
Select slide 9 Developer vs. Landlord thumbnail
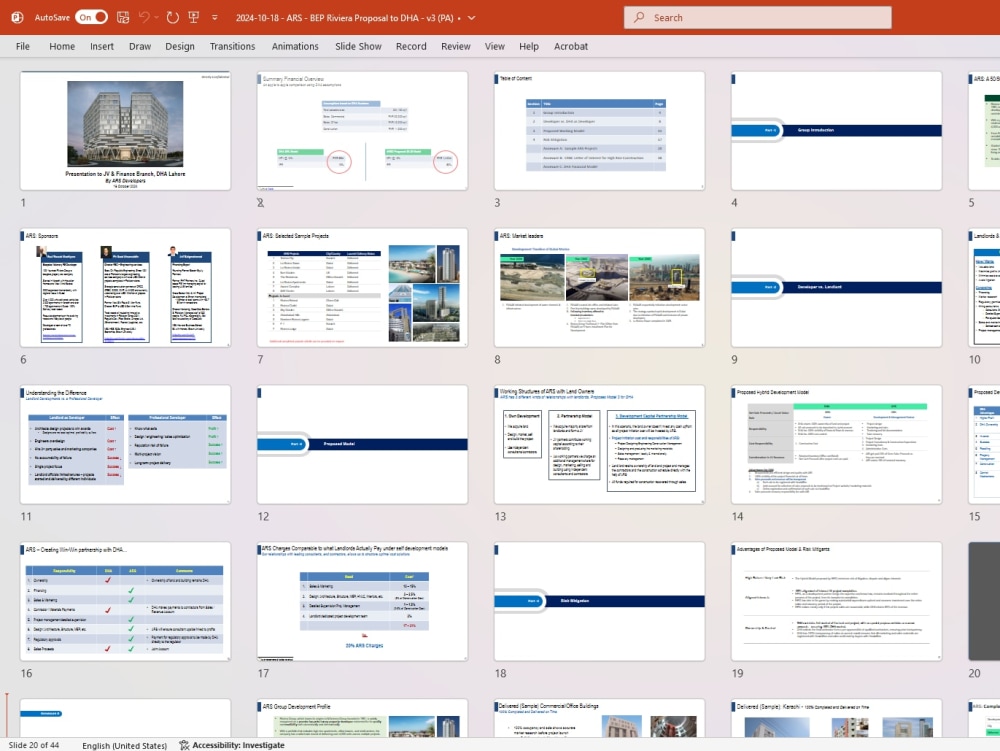836,288
